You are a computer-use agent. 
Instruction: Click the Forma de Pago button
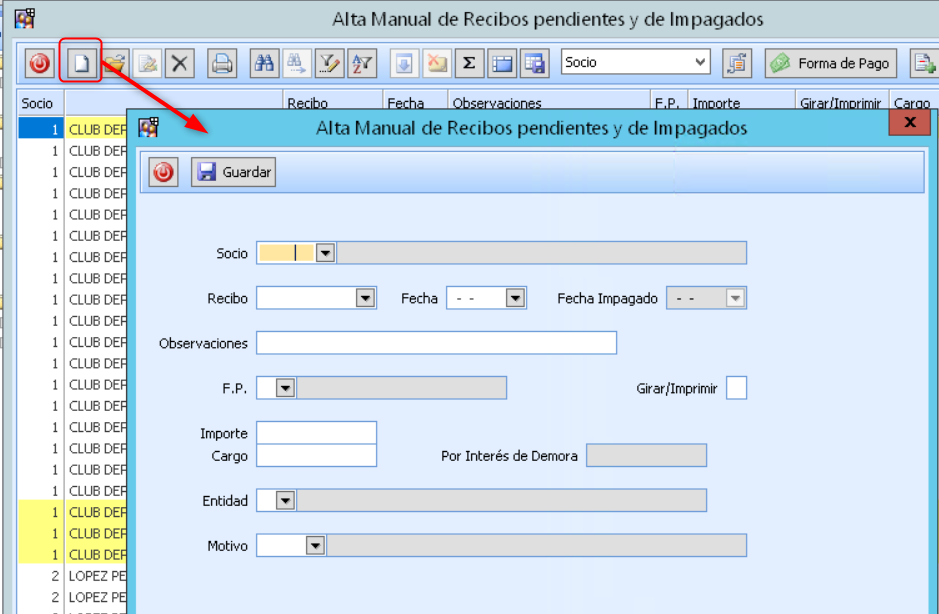click(831, 63)
